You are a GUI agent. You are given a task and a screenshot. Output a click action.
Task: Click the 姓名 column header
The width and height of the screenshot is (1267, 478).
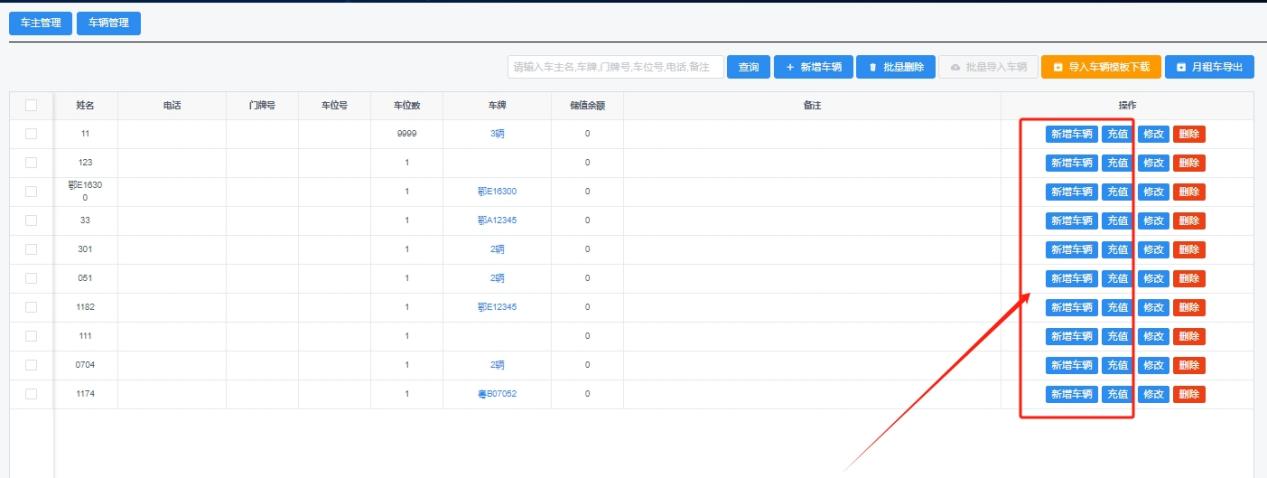85,105
